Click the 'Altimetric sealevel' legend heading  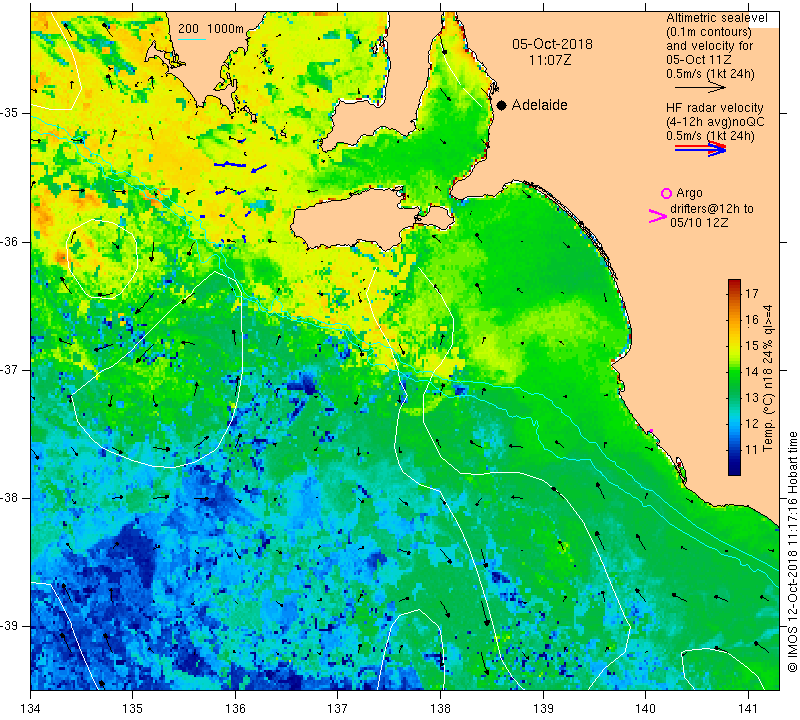(717, 18)
